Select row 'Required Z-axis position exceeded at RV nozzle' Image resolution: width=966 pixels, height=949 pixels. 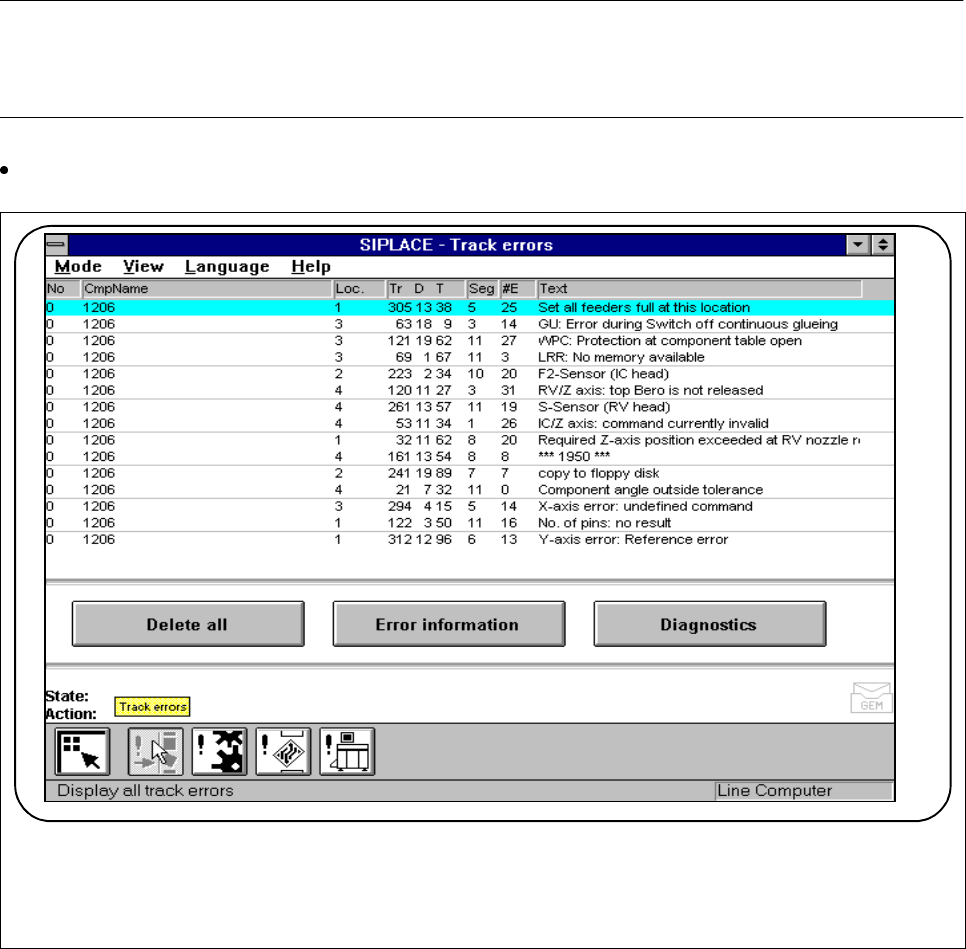pyautogui.click(x=469, y=441)
